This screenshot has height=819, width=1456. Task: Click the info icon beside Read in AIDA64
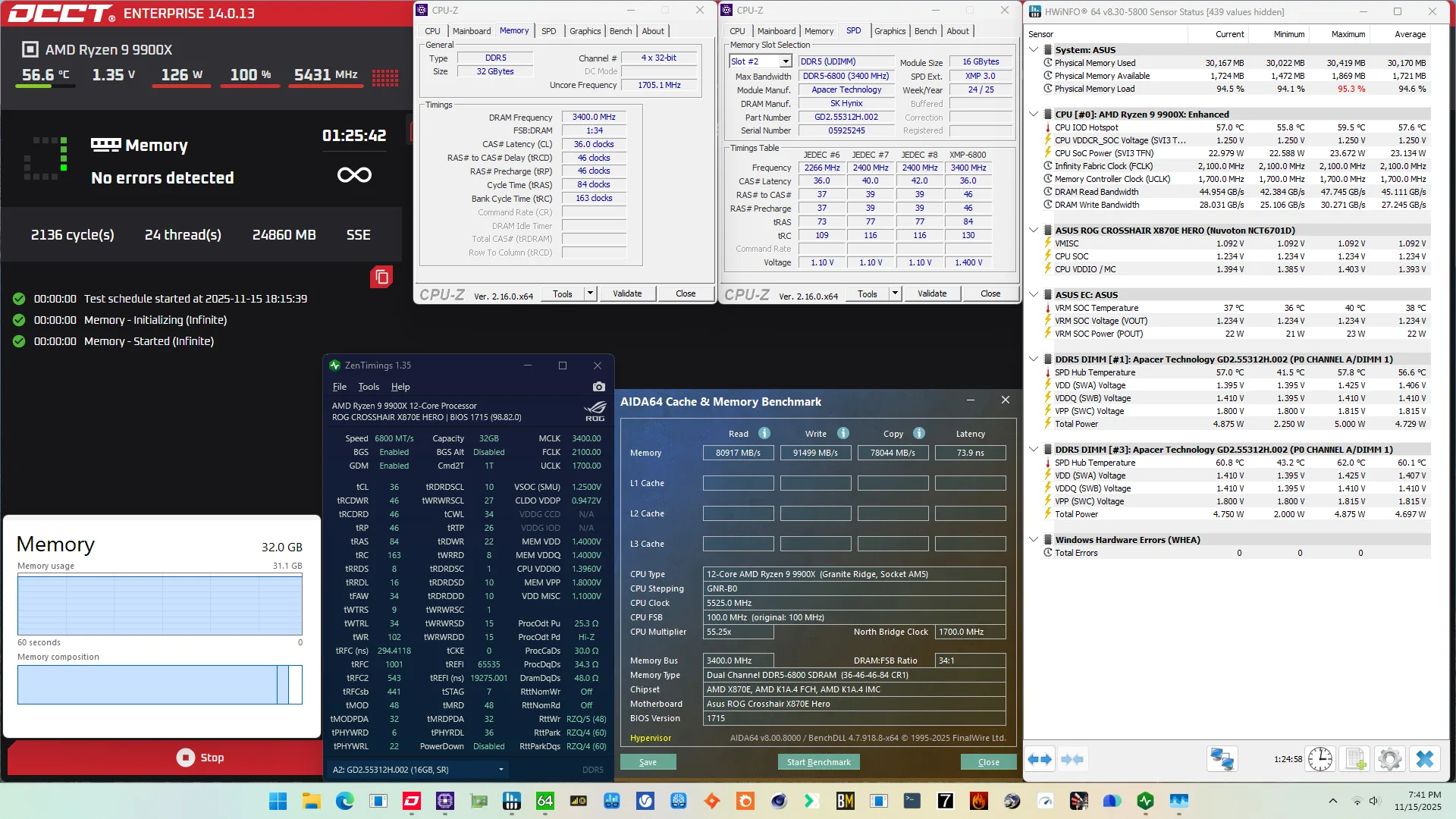(x=764, y=433)
